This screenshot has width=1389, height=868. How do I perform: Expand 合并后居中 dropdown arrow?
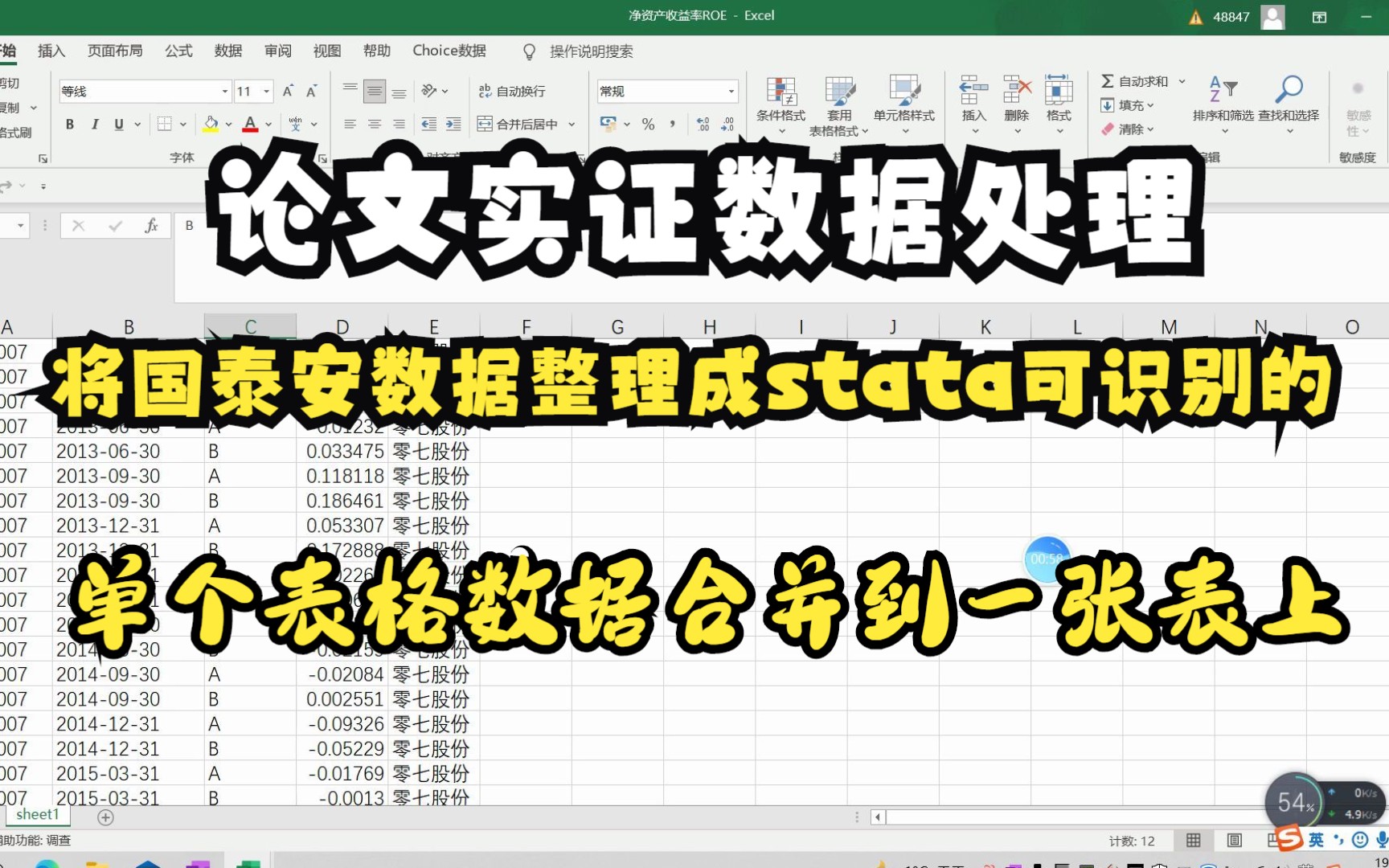572,125
